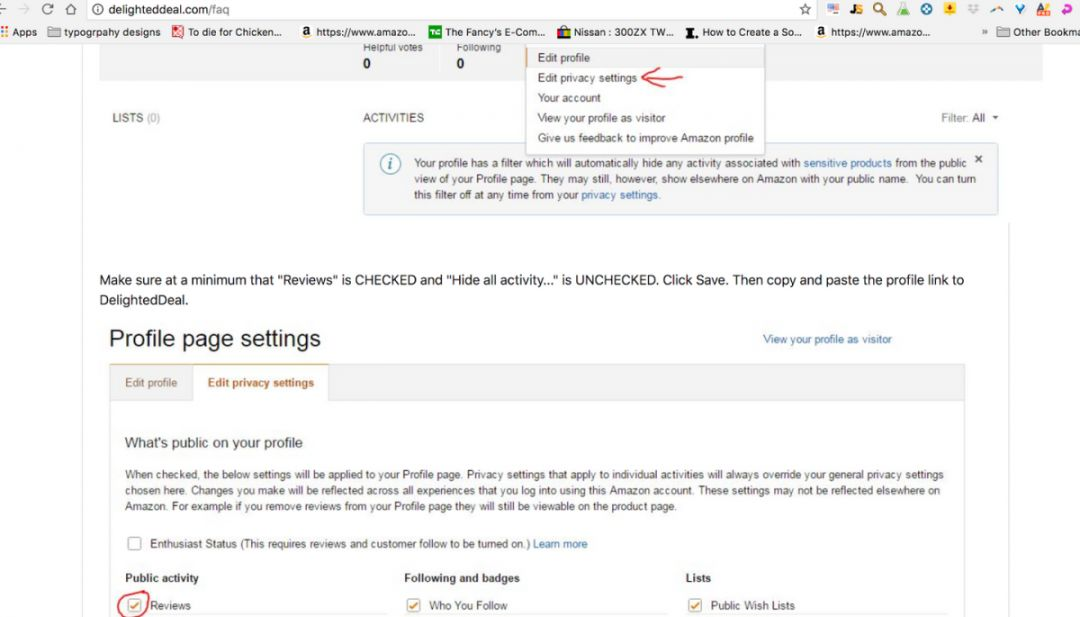Open the To die for Chicken bookmark

point(227,32)
